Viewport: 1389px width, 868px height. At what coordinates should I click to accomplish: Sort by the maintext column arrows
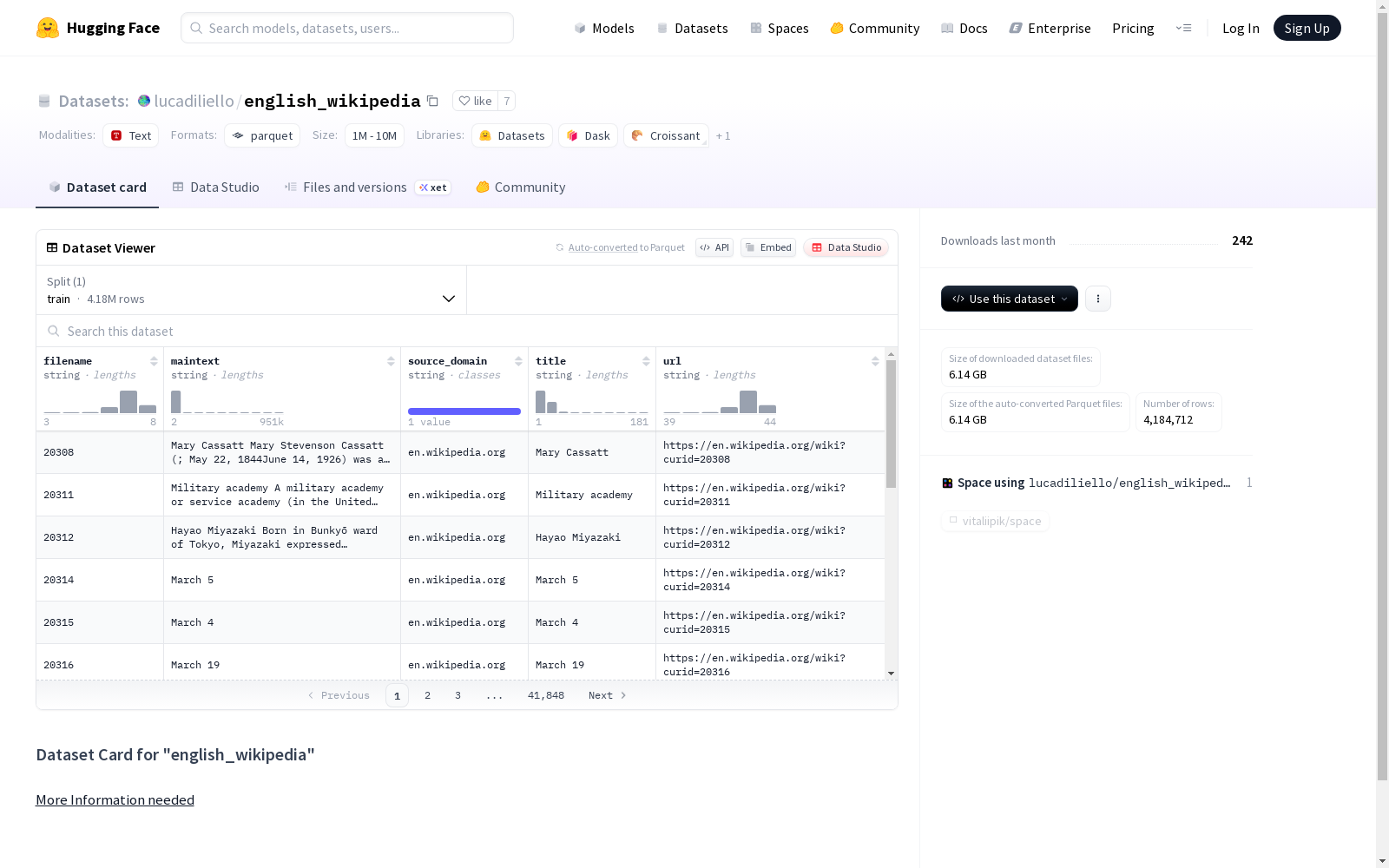(x=391, y=361)
